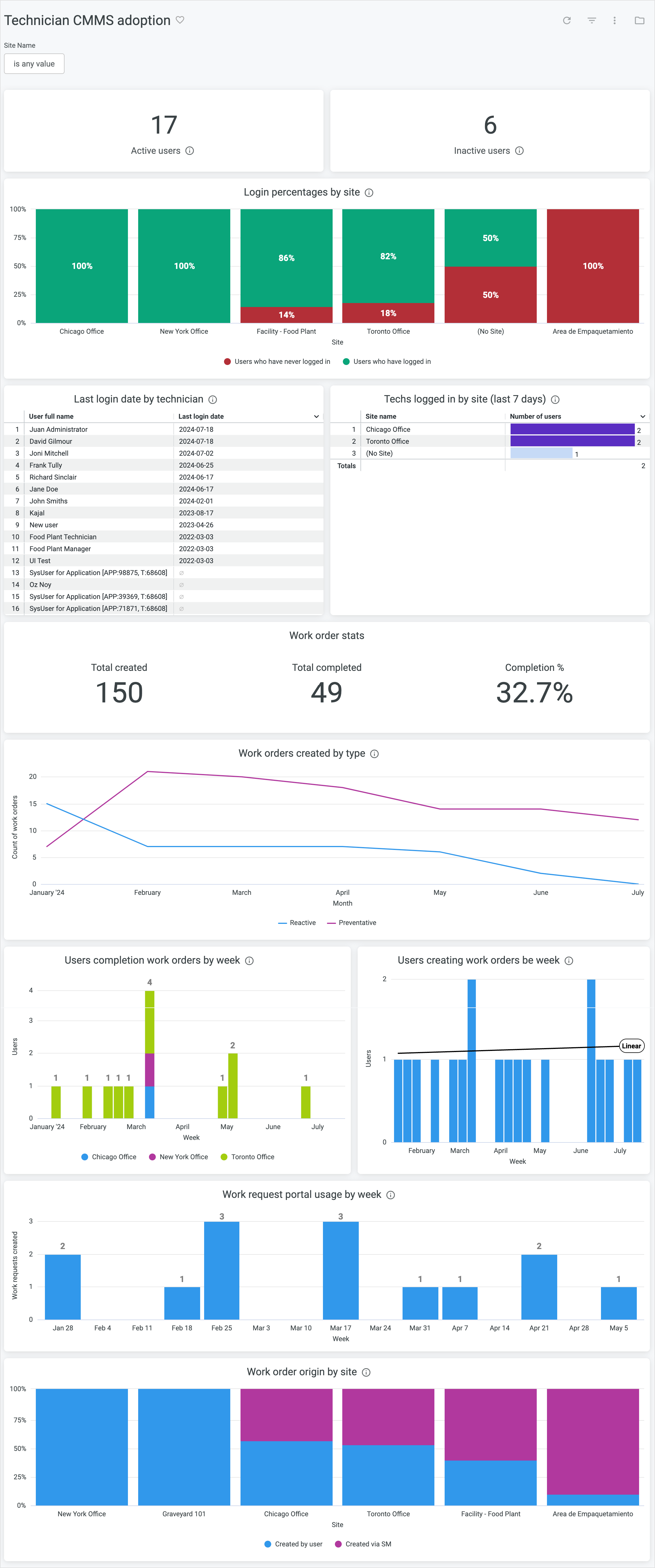Toggle the Reactive series in the legend
The width and height of the screenshot is (655, 1568).
click(x=302, y=922)
